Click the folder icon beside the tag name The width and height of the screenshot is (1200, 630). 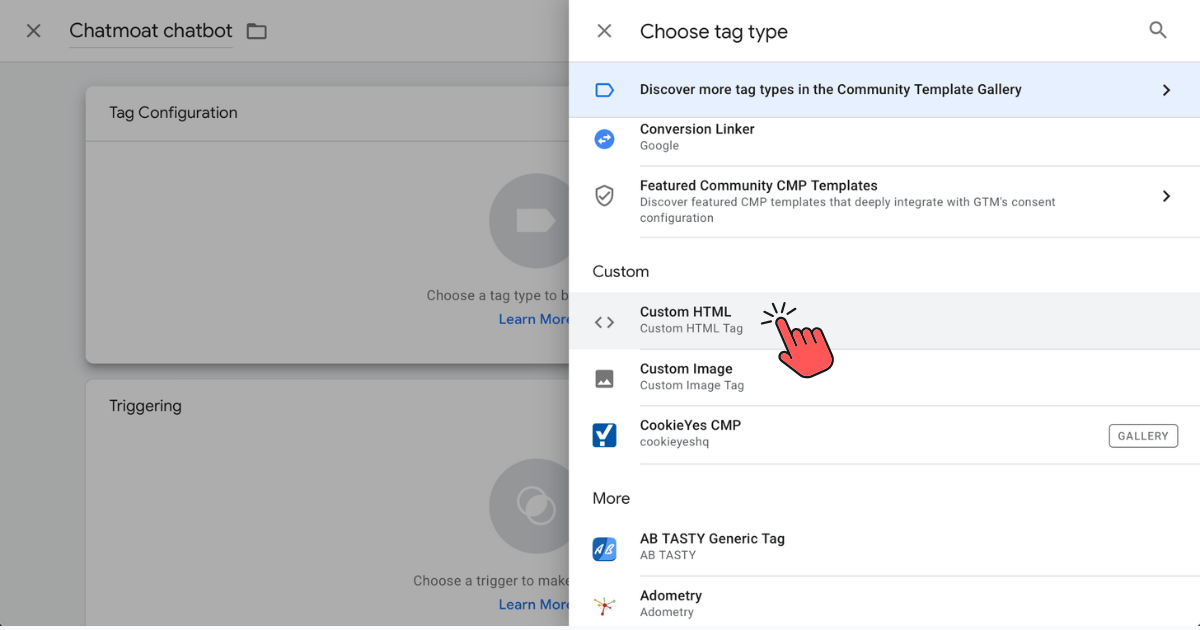(x=257, y=31)
